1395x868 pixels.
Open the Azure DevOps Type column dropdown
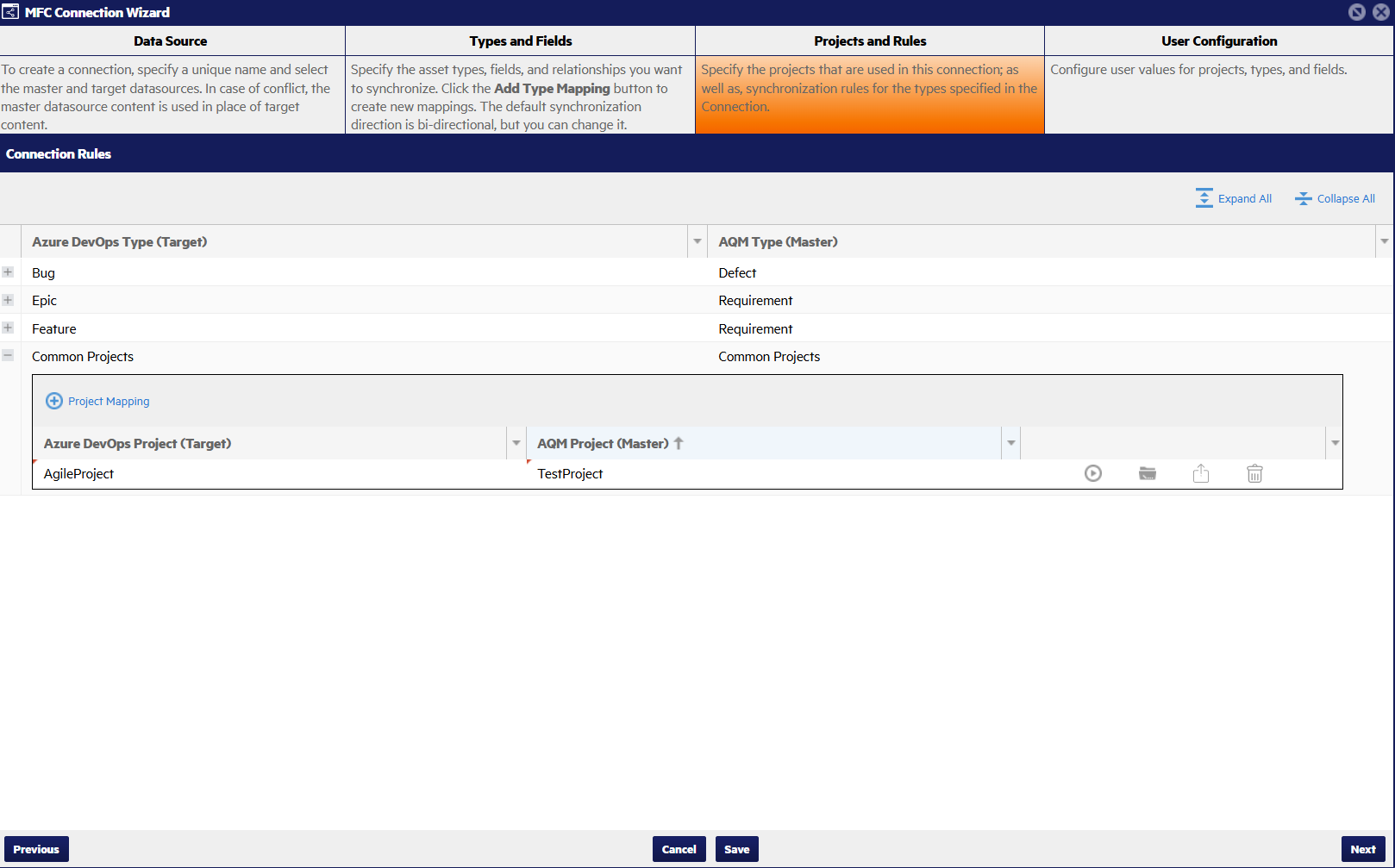[x=697, y=241]
